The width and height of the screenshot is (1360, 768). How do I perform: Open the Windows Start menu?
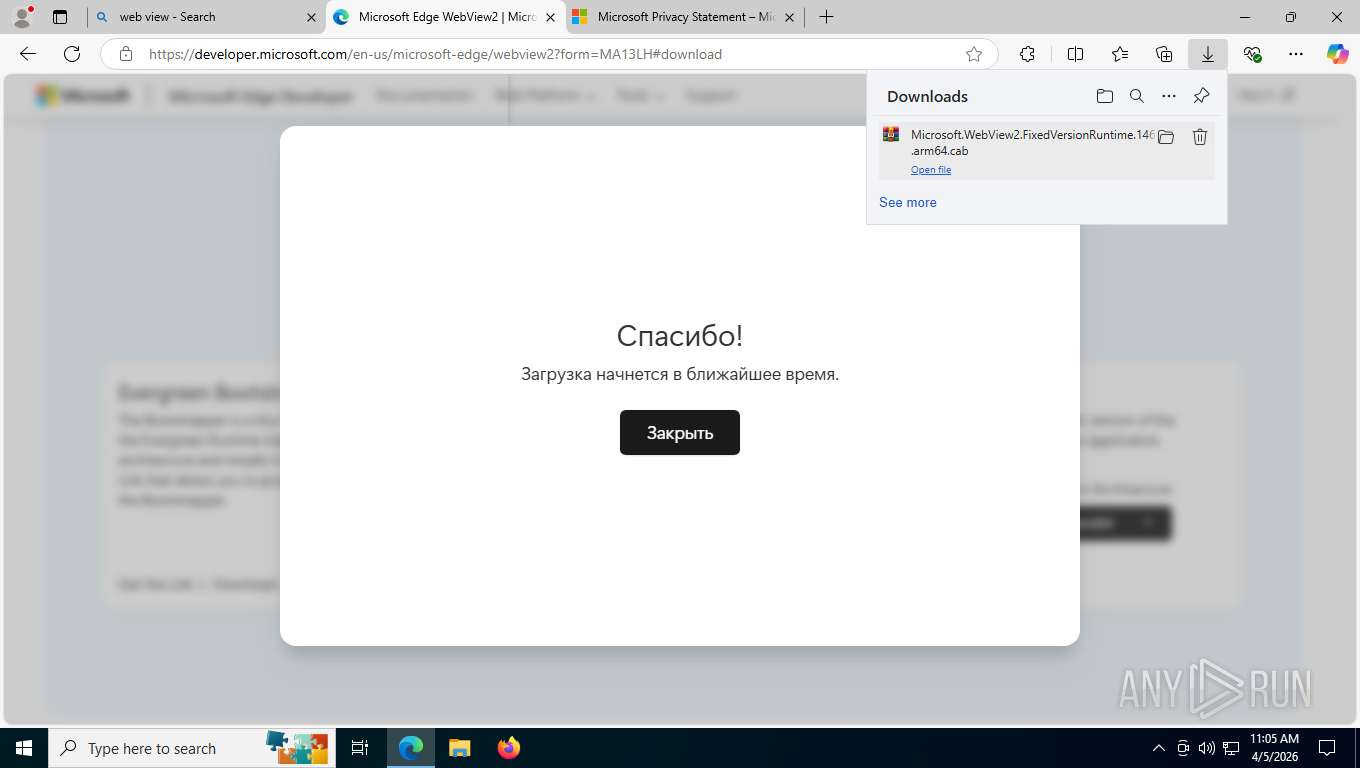point(24,748)
